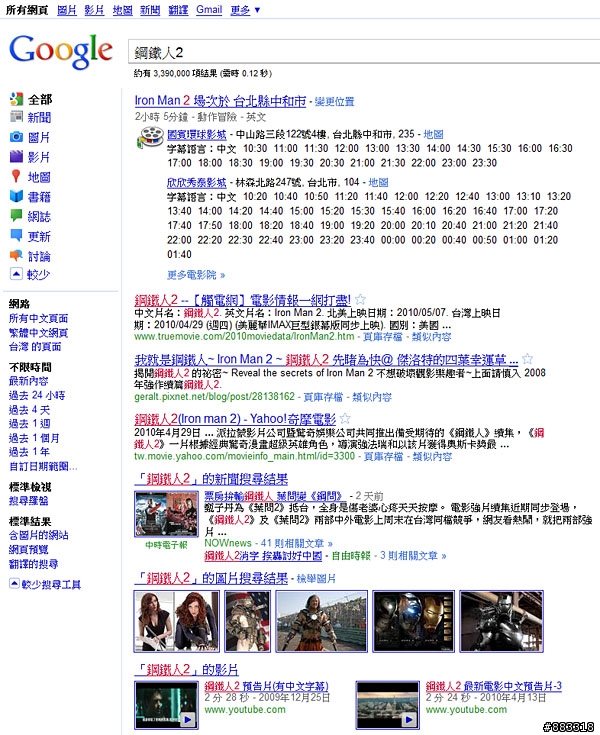Open 地圖 link for 國賓環球影城
This screenshot has height=735, width=600.
click(x=433, y=135)
